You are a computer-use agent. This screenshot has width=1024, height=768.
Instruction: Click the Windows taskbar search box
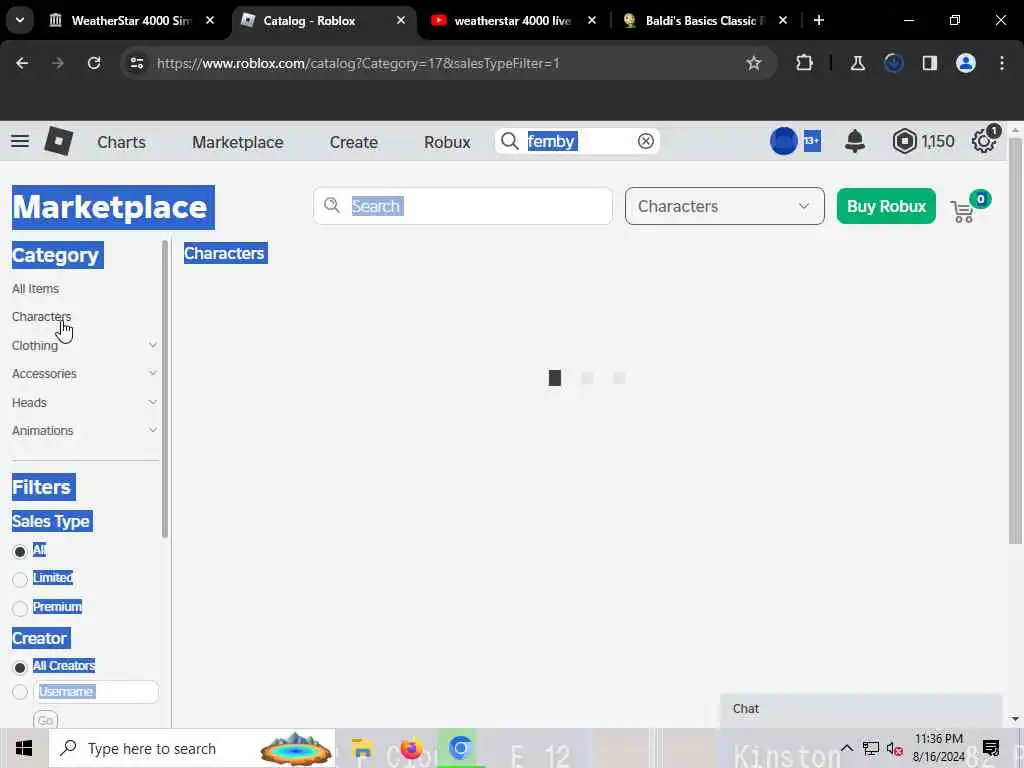pyautogui.click(x=191, y=748)
